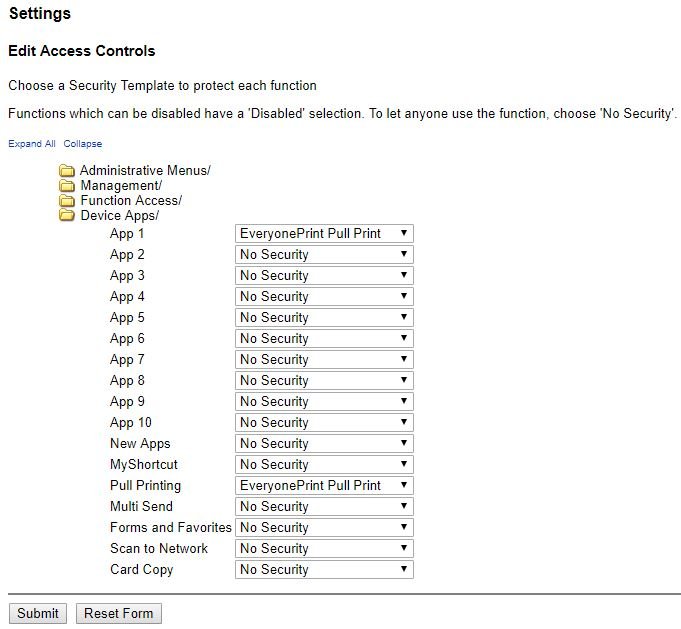The image size is (681, 629).
Task: Open the Pull Printing security dropdown
Action: (324, 486)
